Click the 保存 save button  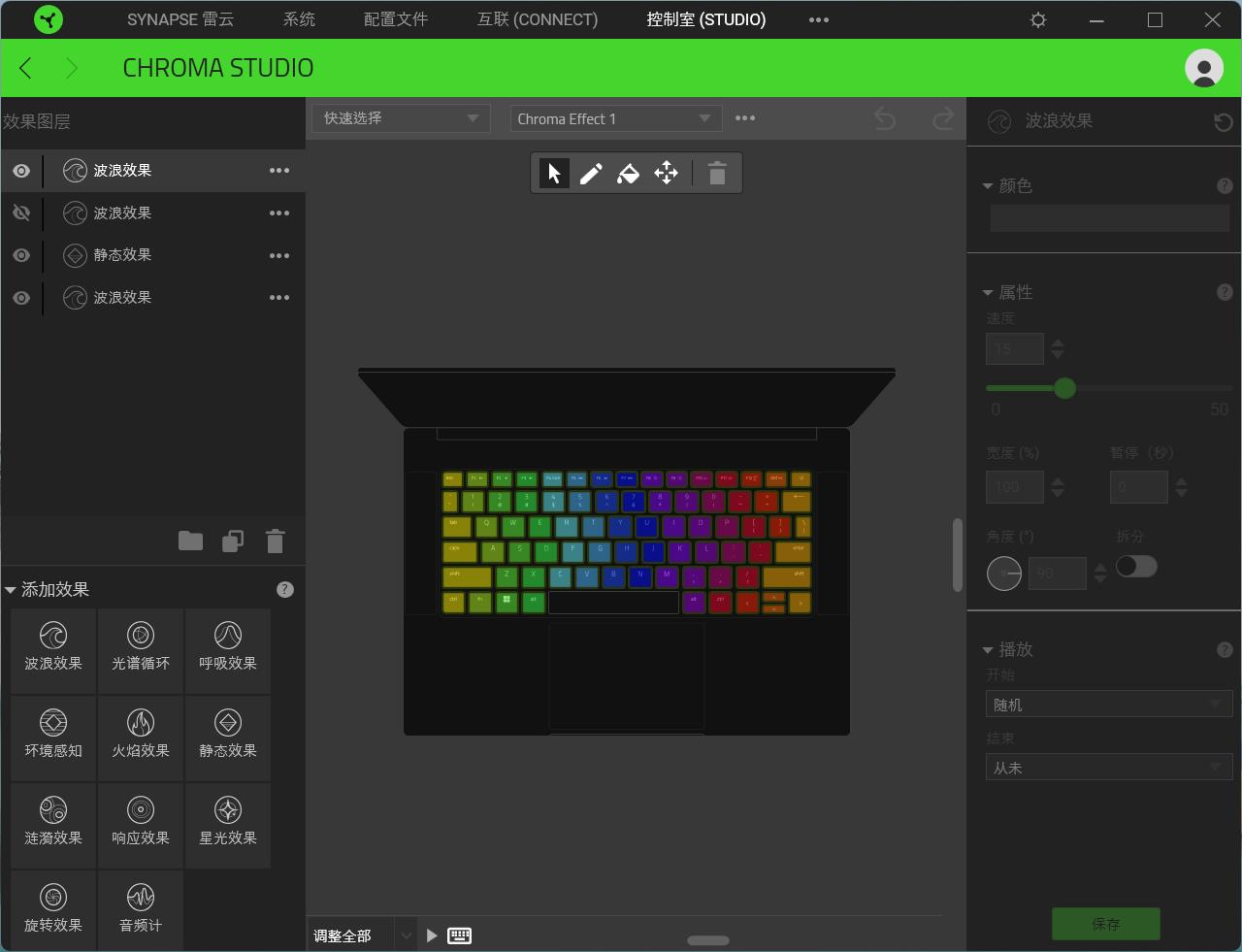(1106, 924)
